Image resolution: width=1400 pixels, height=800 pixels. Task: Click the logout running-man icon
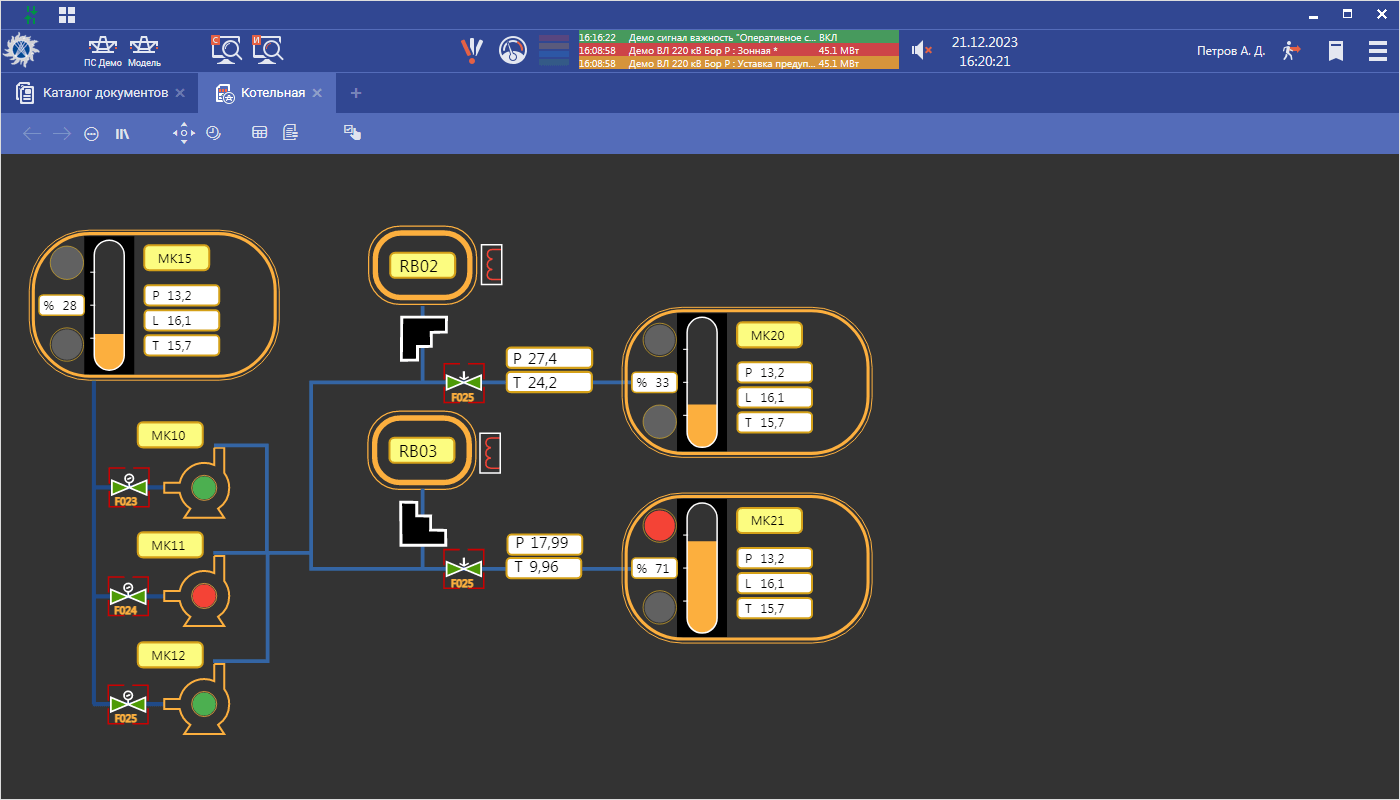pos(1291,51)
